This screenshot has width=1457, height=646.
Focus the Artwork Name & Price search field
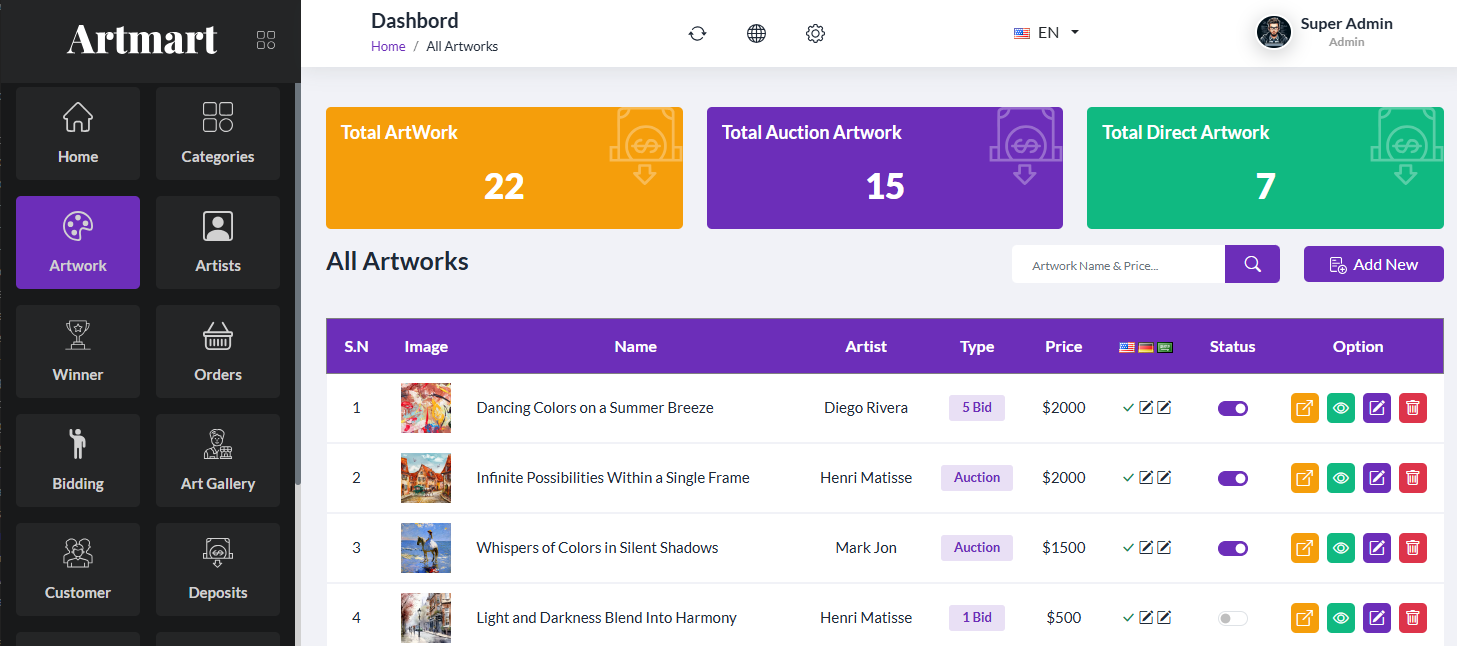tap(1118, 265)
